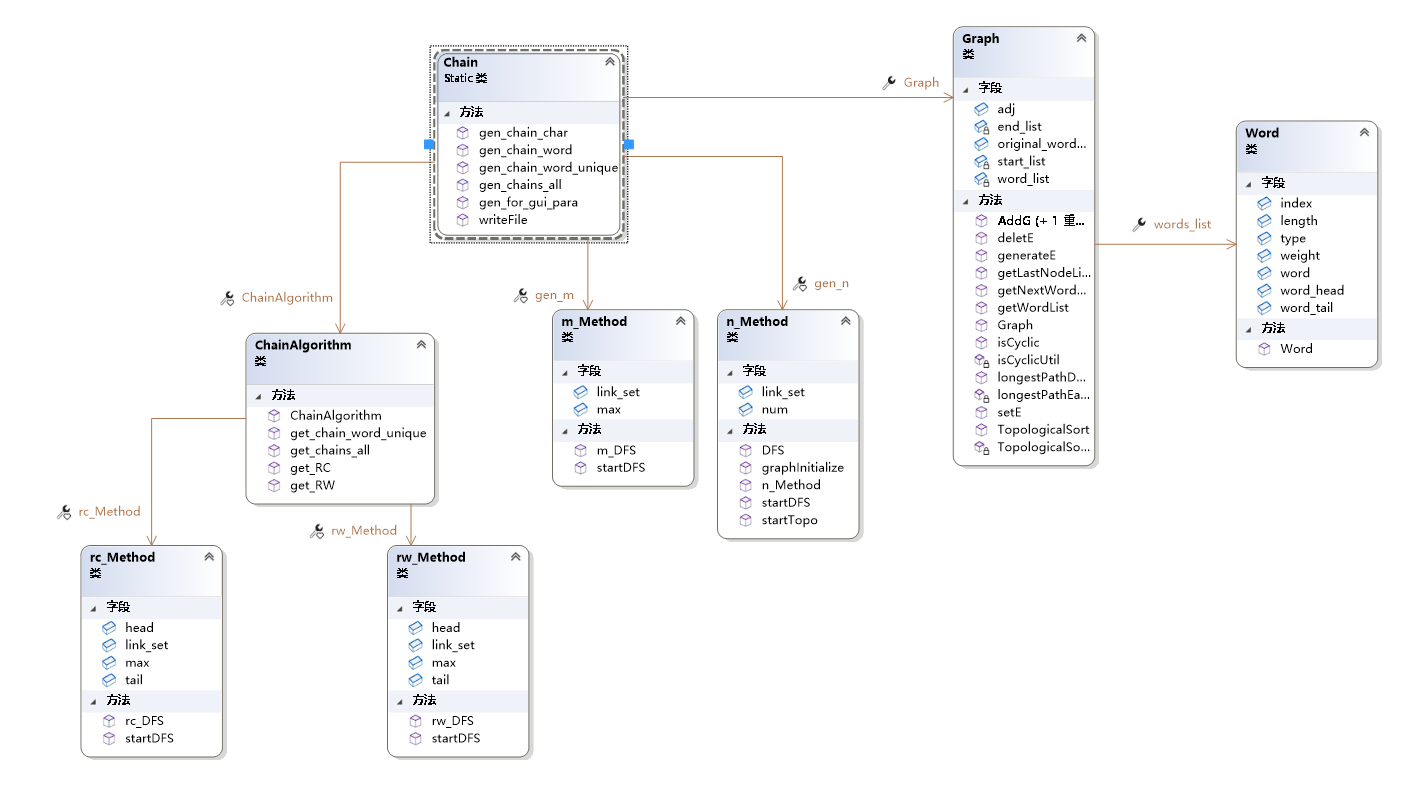Click the rw_DFS method icon
This screenshot has height=786, width=1405.
(416, 721)
